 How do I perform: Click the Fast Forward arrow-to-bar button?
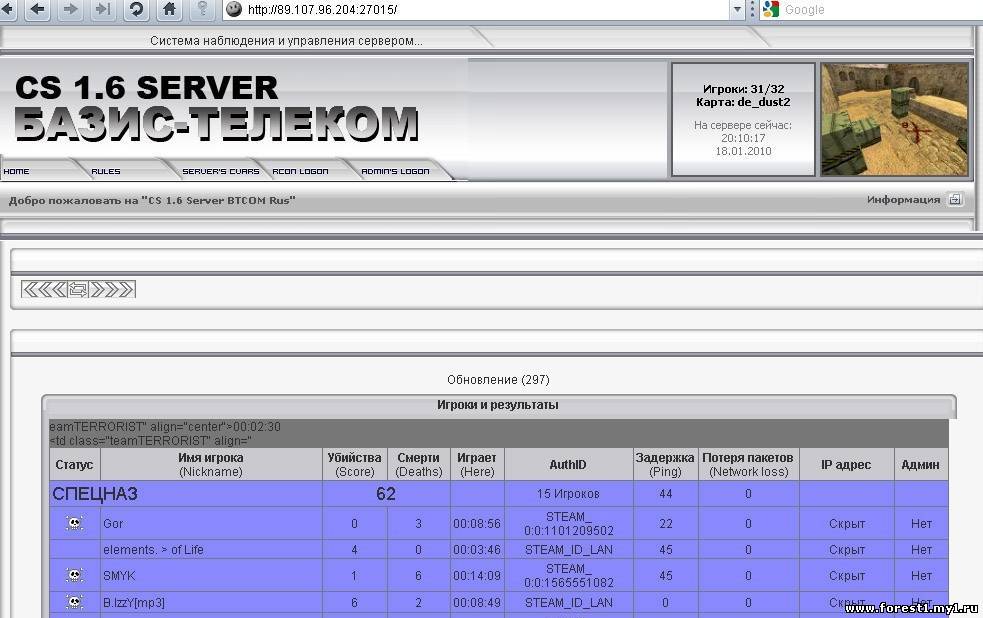[x=103, y=9]
